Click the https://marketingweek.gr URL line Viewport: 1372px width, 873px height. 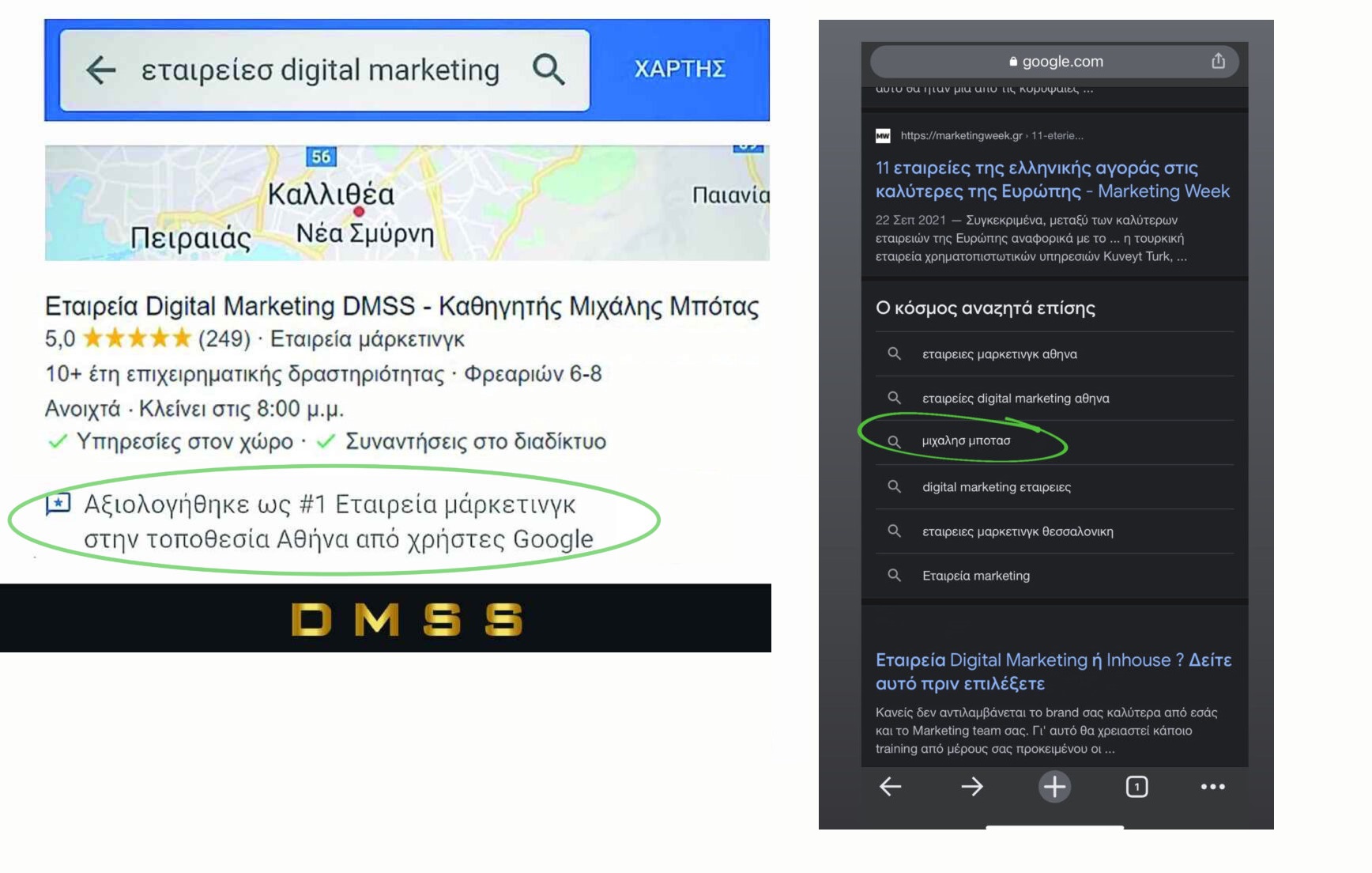tap(992, 135)
